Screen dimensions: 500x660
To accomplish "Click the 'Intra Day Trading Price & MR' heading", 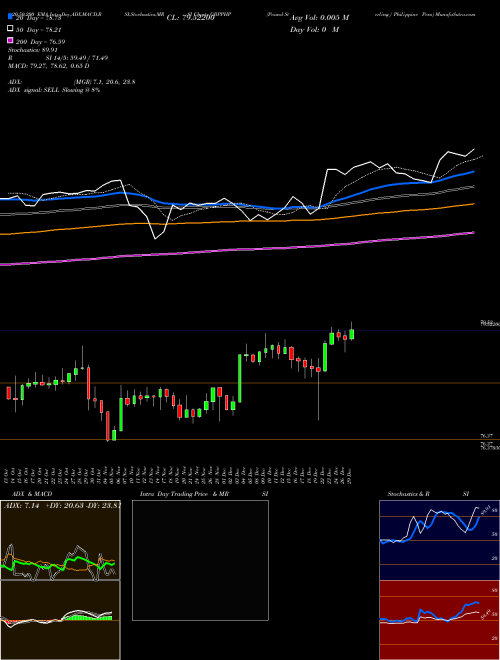I will point(184,494).
